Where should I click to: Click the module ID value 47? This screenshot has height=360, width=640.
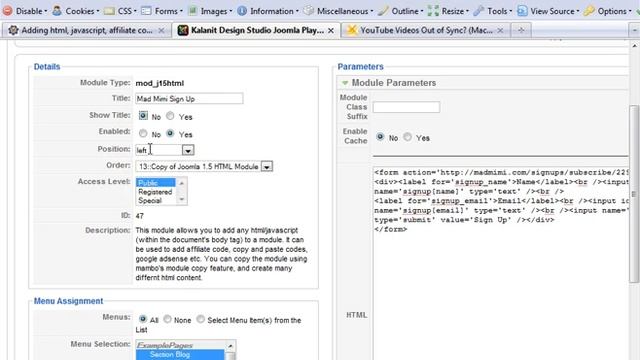[x=140, y=216]
